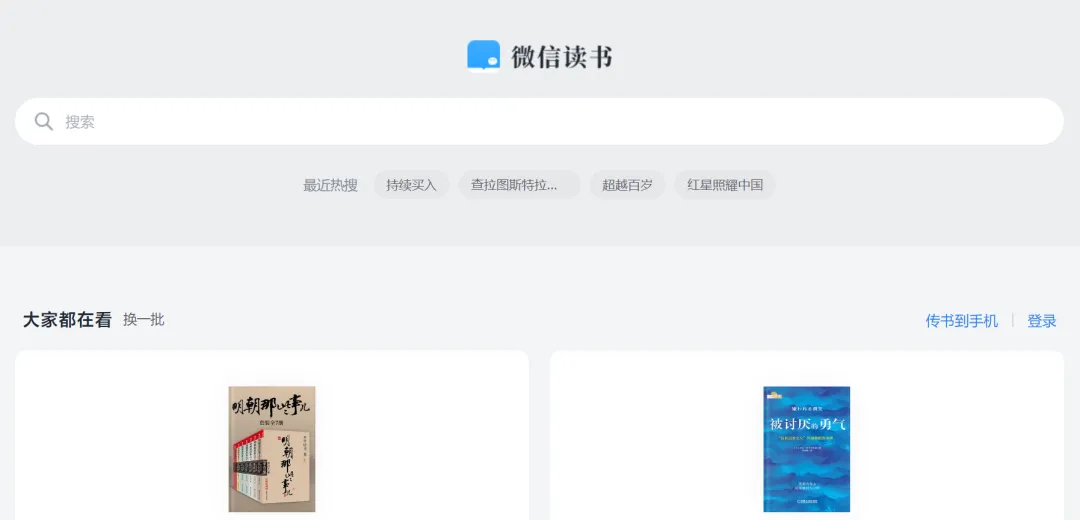The height and width of the screenshot is (520, 1080).
Task: Click the magnifier icon in the search bar
Action: pos(44,122)
